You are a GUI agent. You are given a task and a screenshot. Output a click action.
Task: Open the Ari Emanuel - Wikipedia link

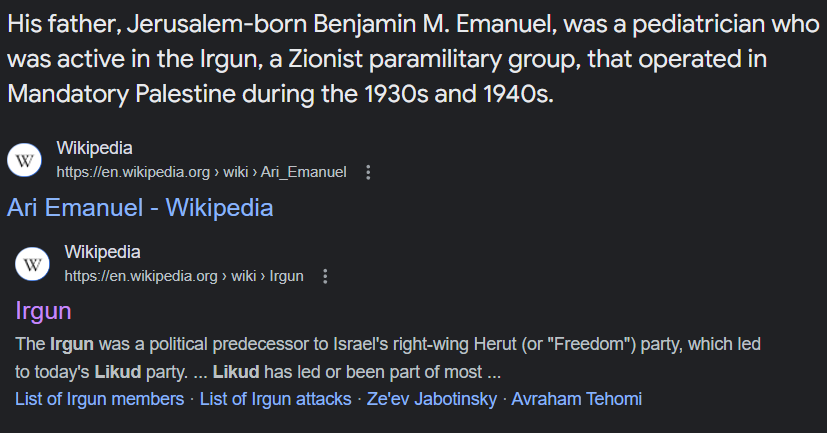(140, 208)
